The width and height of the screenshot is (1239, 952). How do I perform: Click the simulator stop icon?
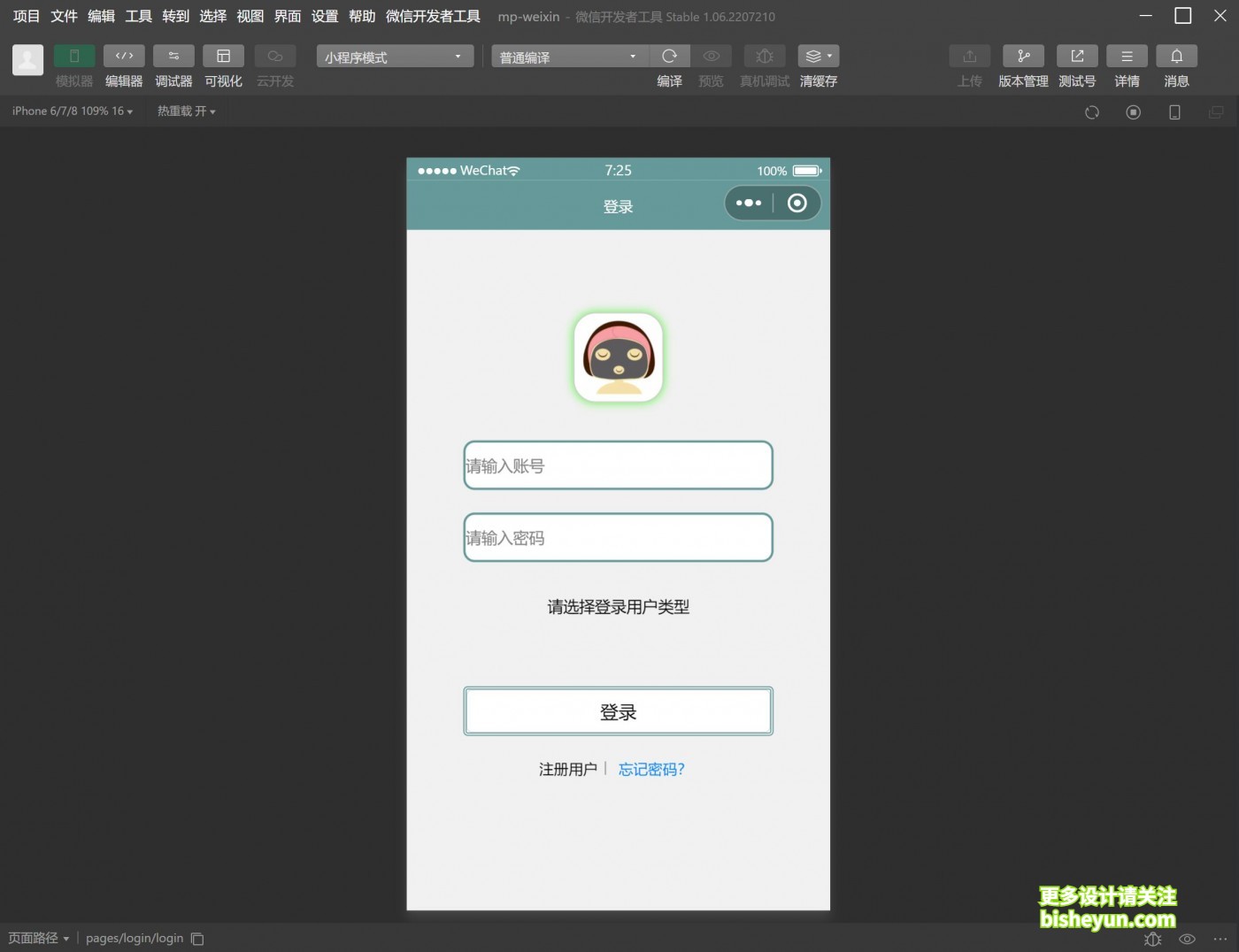[x=1134, y=112]
